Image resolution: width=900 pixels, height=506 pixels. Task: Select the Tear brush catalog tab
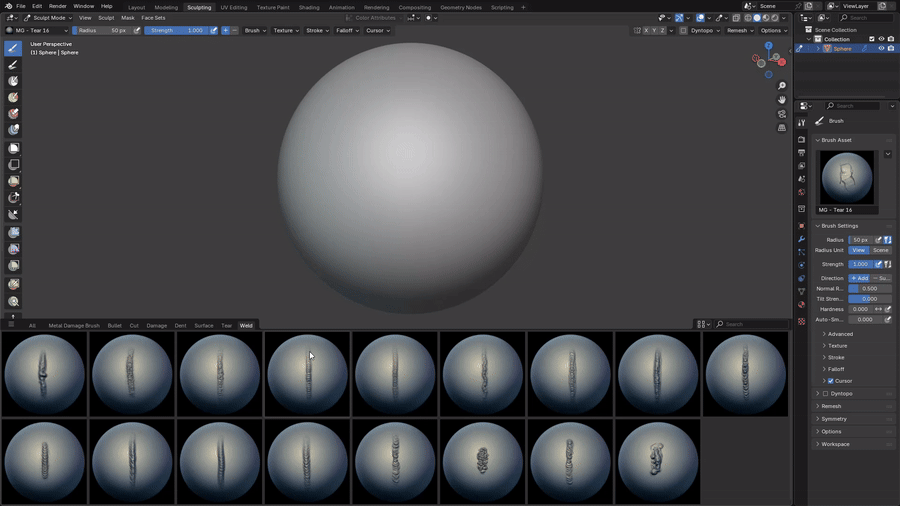(226, 325)
